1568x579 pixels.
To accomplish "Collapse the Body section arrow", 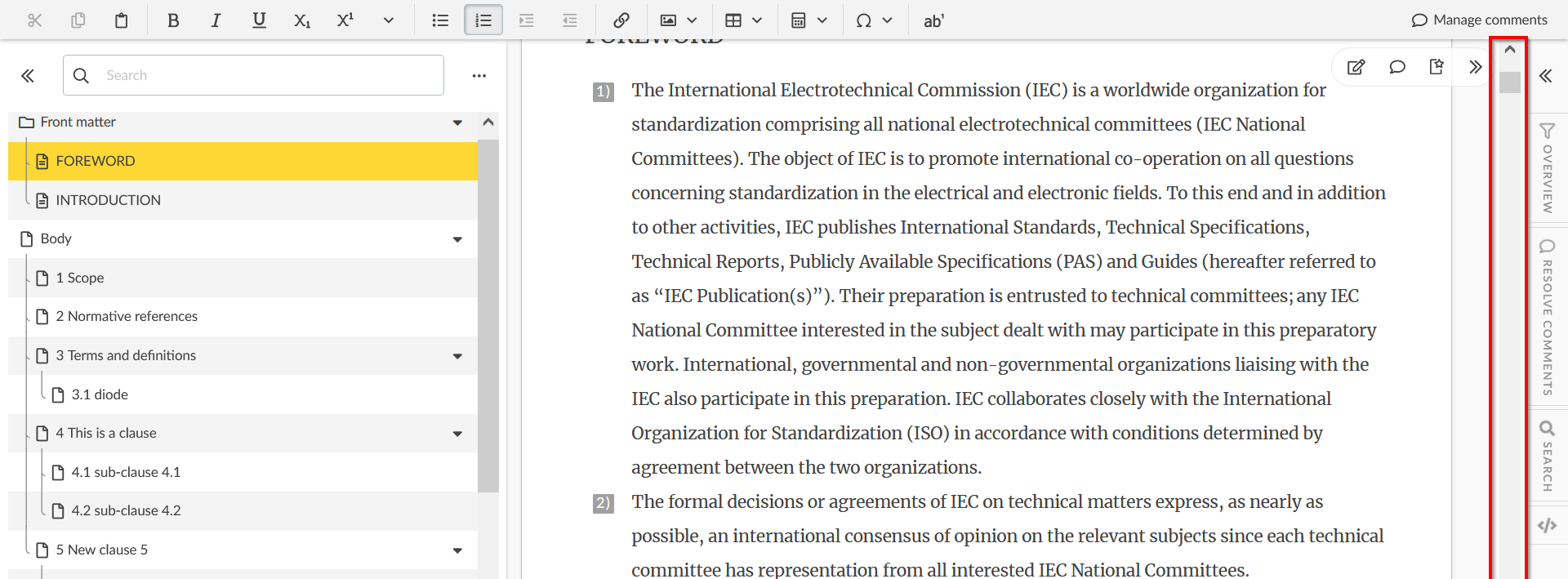I will 457,239.
